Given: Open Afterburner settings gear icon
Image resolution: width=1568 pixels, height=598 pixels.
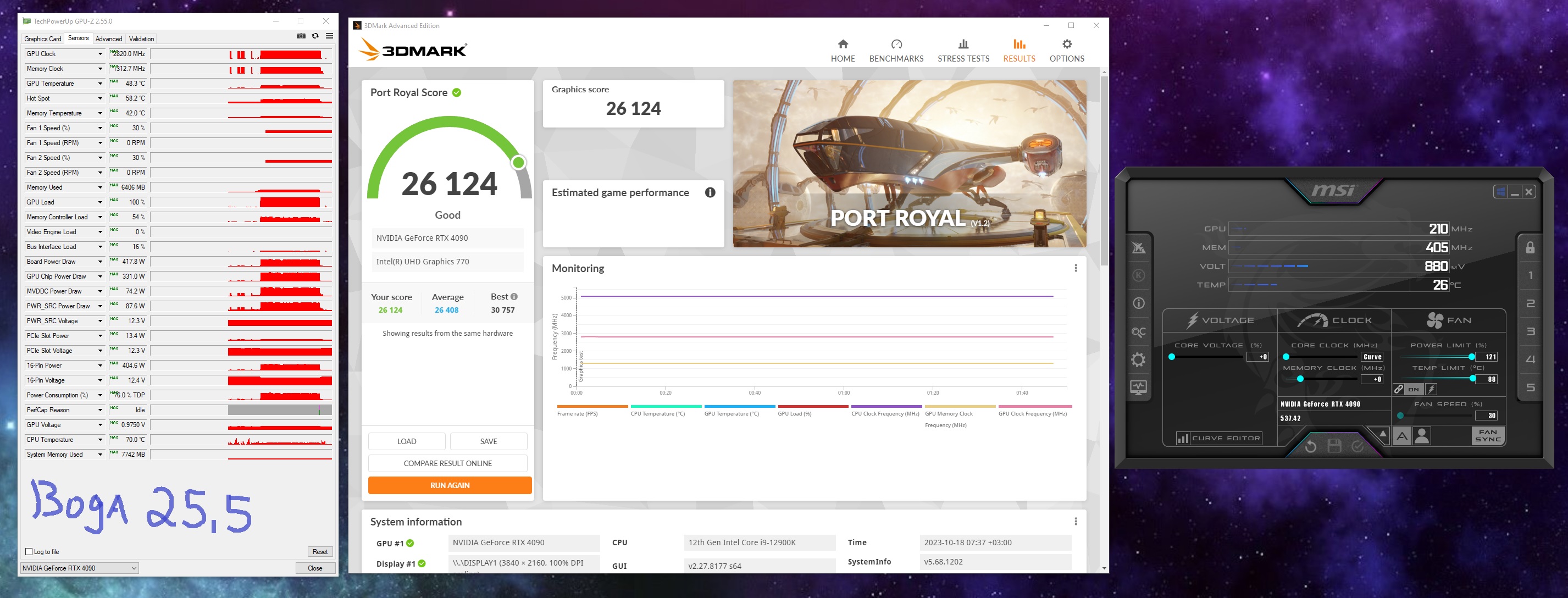Looking at the screenshot, I should [1138, 360].
